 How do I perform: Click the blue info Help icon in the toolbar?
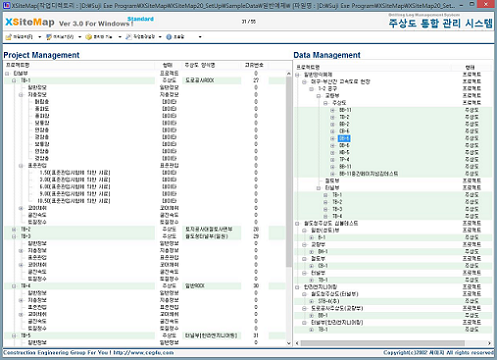(169, 37)
